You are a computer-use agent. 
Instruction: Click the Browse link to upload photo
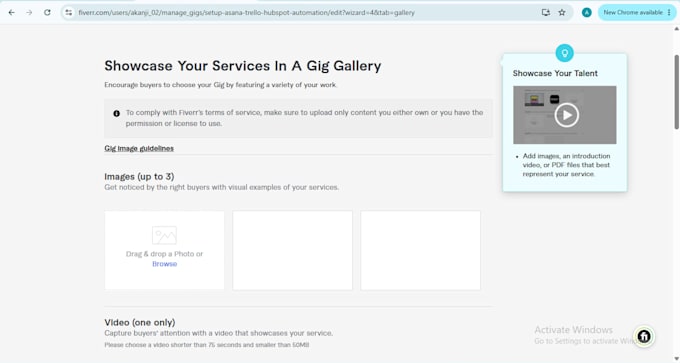point(164,264)
